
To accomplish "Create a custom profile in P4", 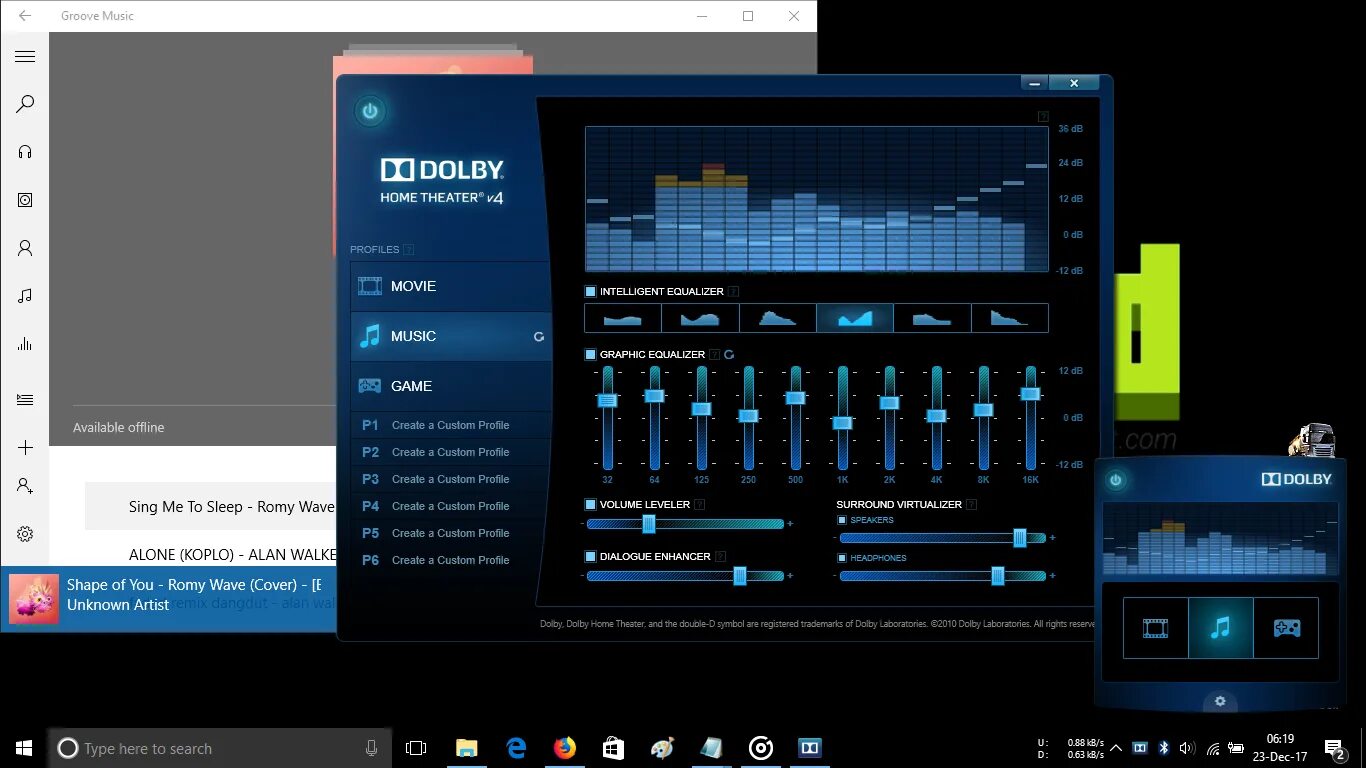I will point(450,506).
